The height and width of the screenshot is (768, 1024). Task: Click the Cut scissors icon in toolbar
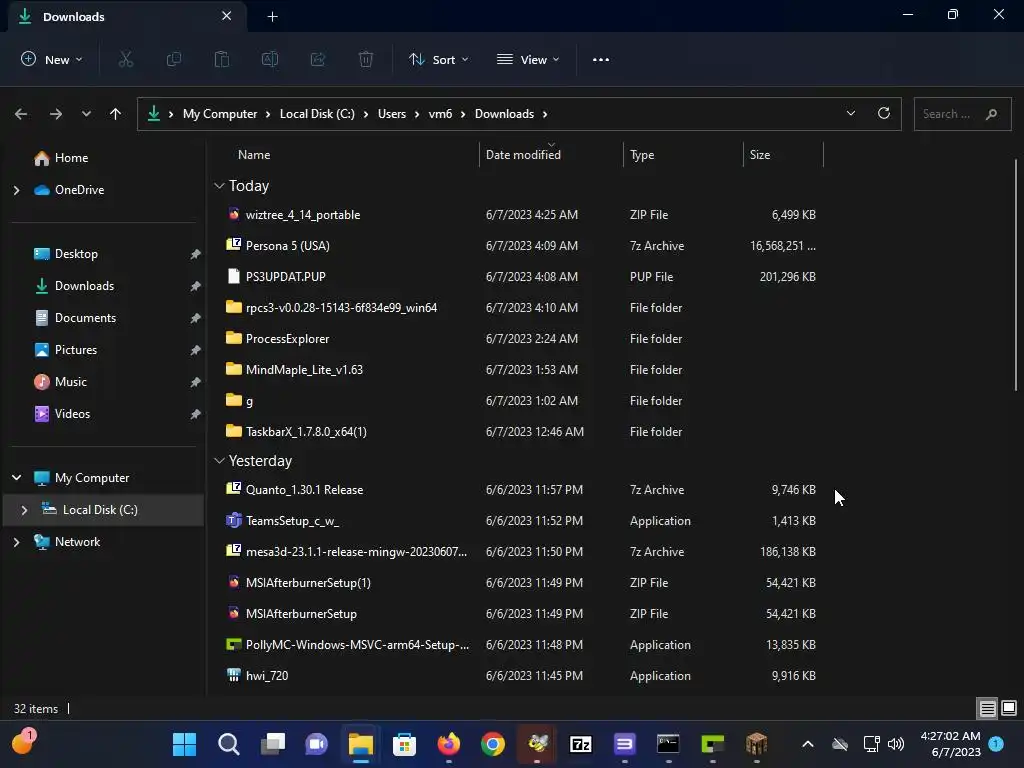(125, 59)
